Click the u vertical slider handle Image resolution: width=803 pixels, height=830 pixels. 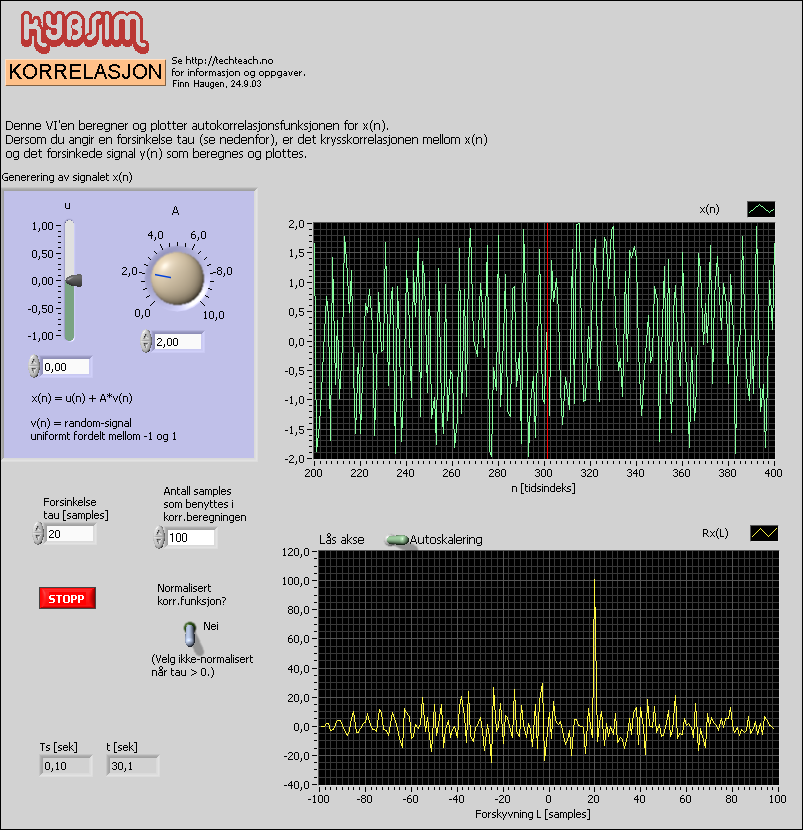(x=73, y=282)
